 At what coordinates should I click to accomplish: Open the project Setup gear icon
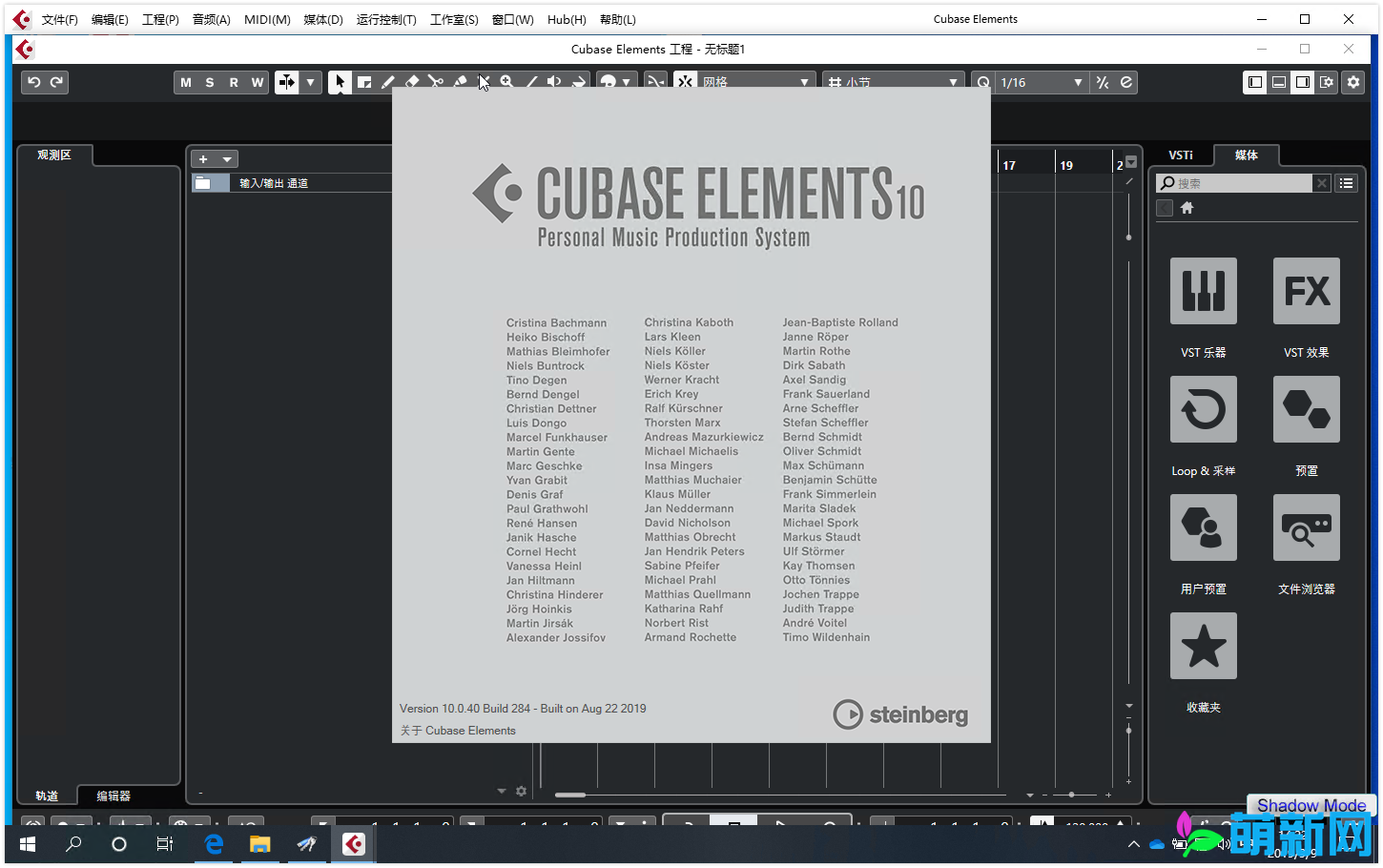click(1353, 82)
